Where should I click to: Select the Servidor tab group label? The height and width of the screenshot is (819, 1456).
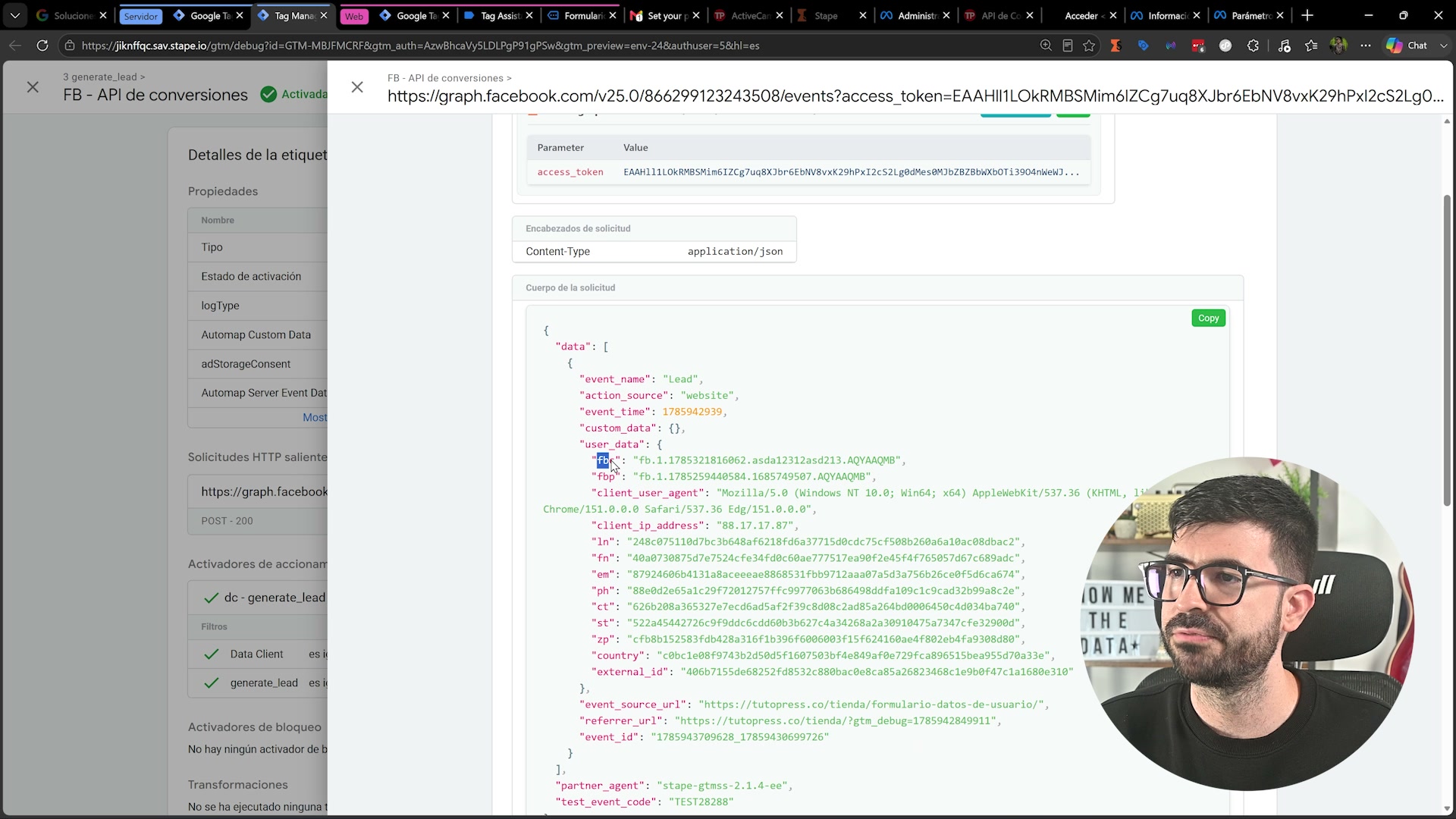point(141,16)
